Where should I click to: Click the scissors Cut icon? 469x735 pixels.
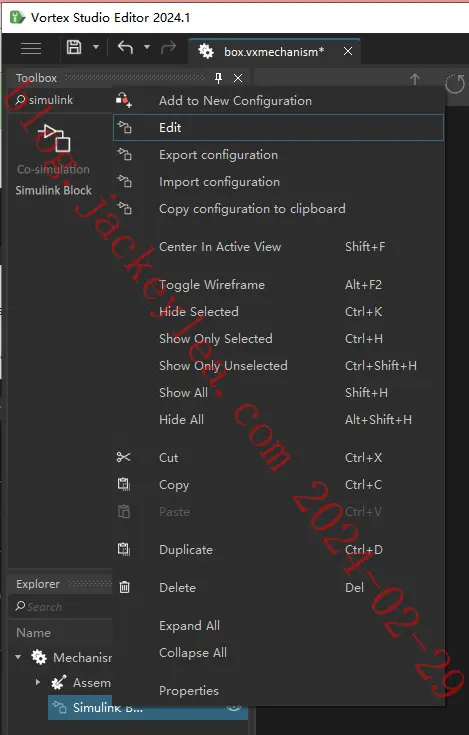coord(124,457)
